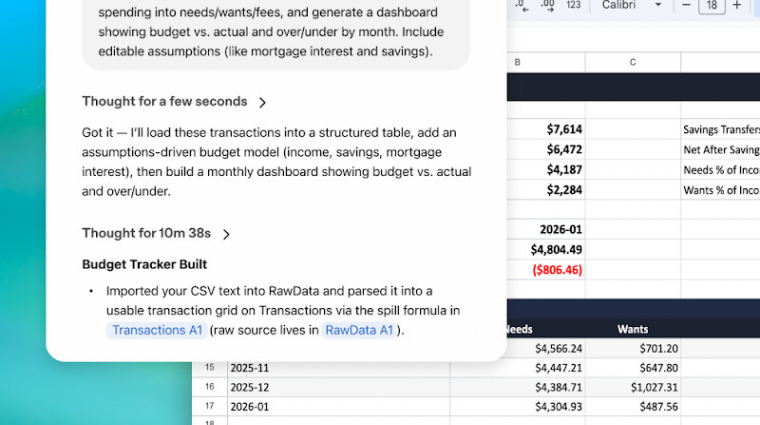
Task: Select column B header
Action: click(x=546, y=63)
